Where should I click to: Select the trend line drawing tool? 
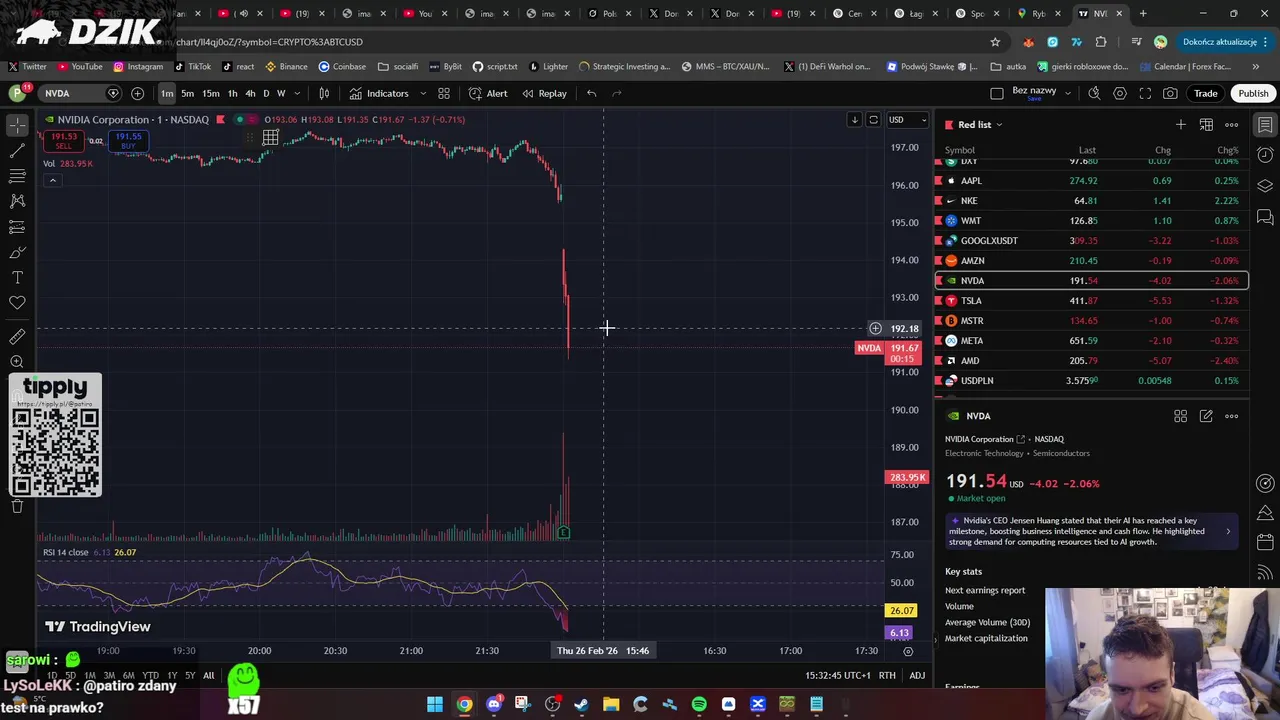point(17,151)
